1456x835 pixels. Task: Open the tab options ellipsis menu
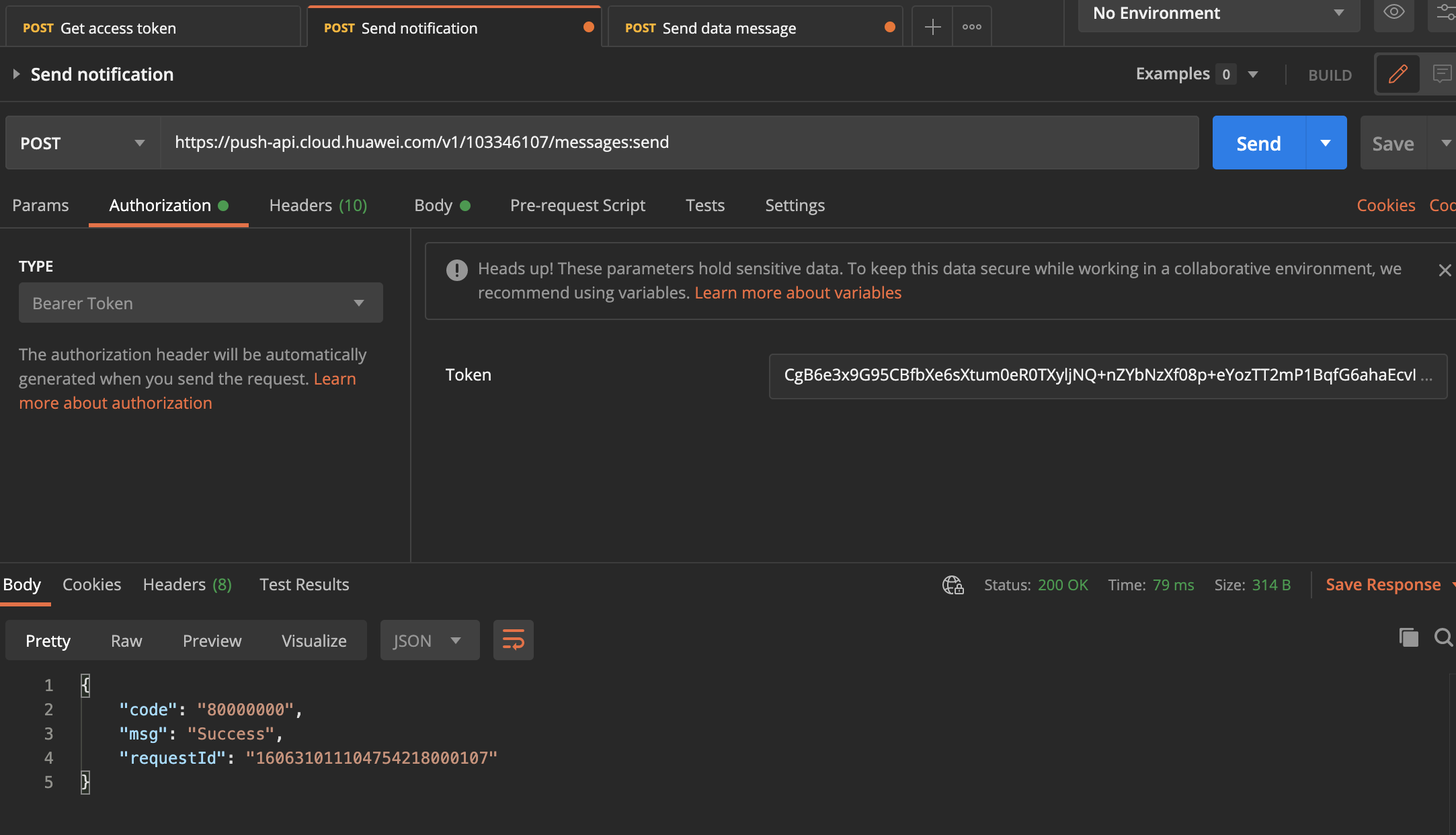tap(972, 27)
